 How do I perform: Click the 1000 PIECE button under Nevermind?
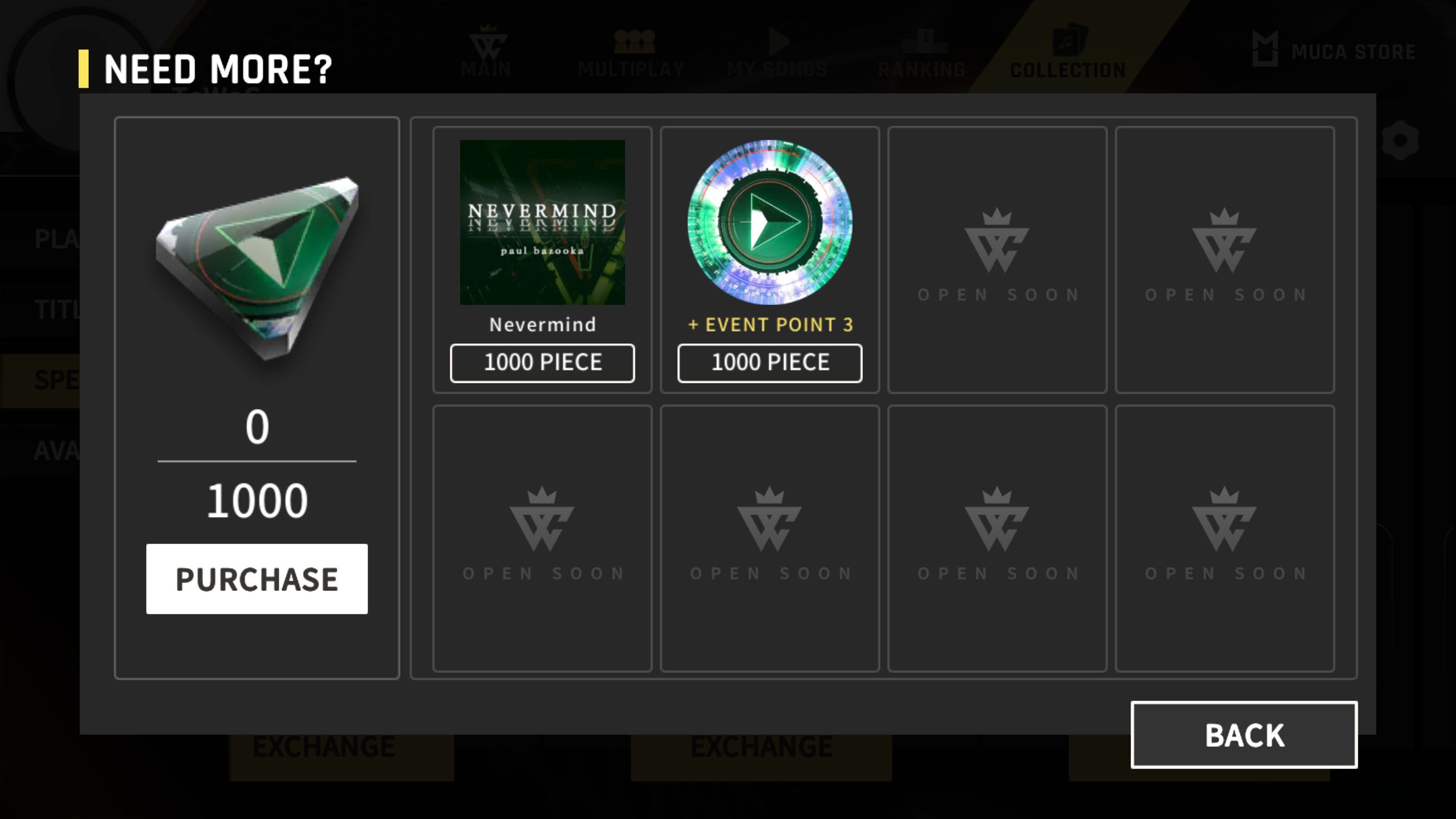click(x=542, y=363)
